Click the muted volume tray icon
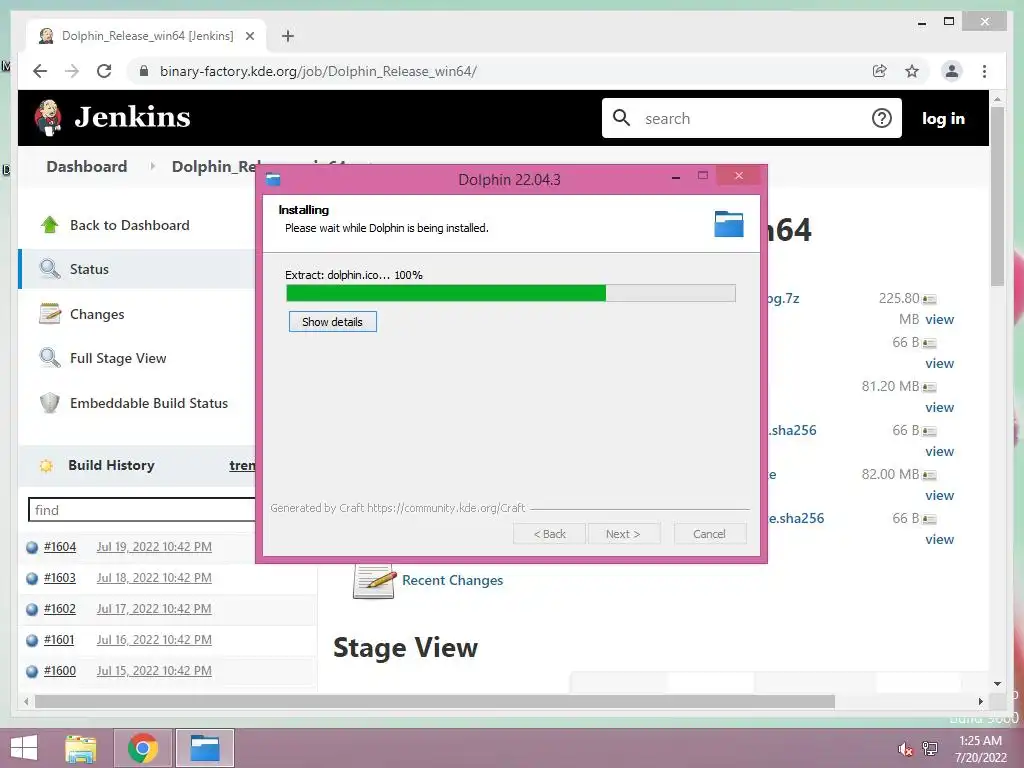 point(905,749)
